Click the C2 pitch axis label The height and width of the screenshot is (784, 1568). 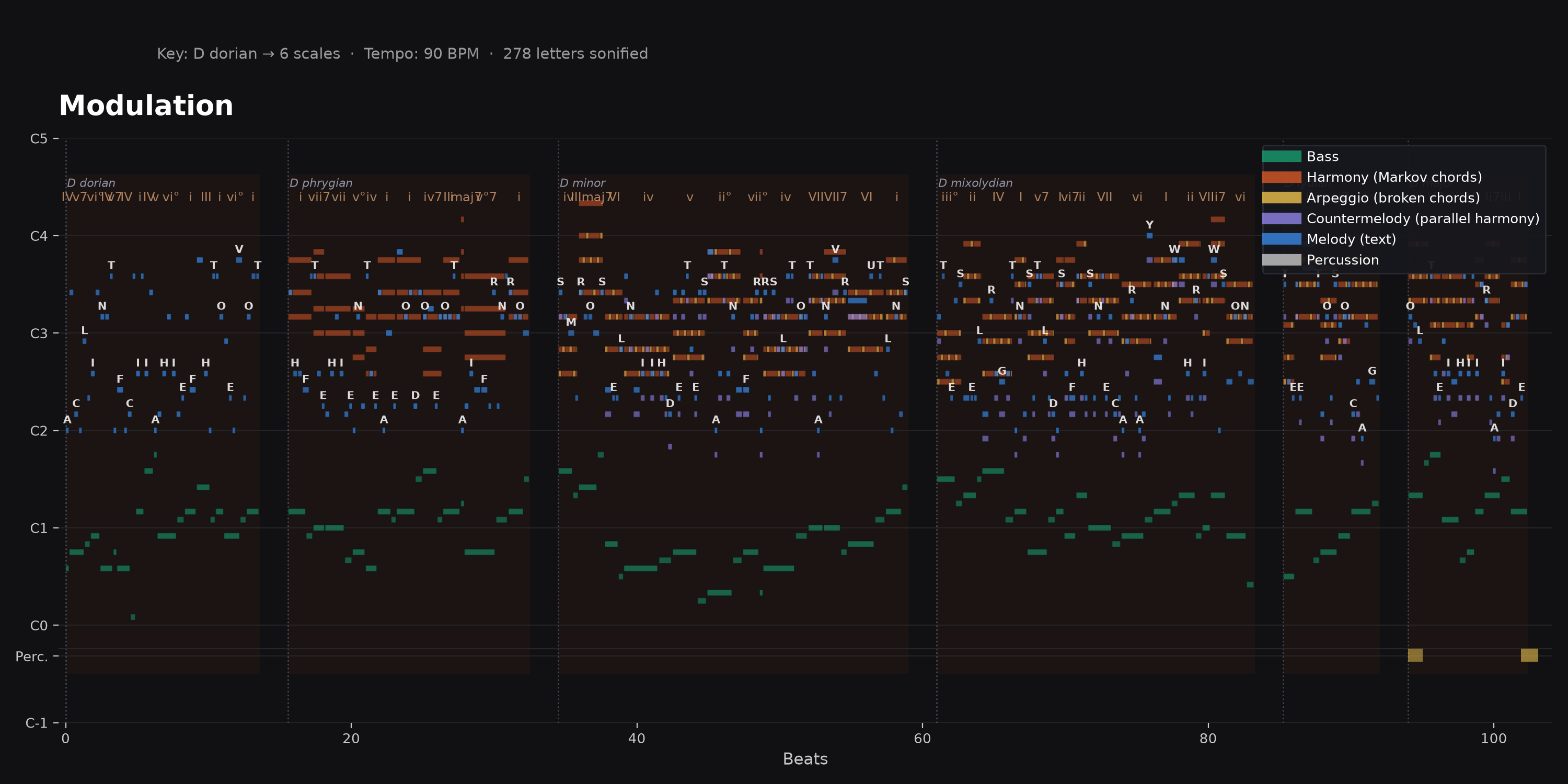[39, 431]
